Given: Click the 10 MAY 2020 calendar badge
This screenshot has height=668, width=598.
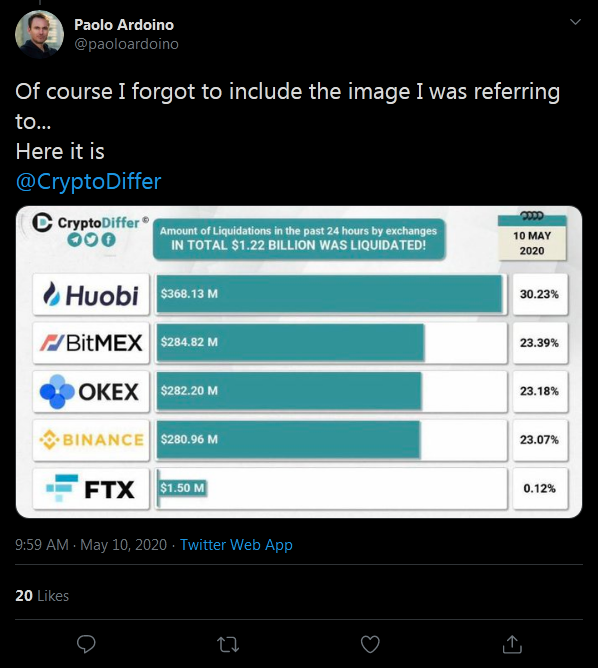Looking at the screenshot, I should [x=532, y=236].
